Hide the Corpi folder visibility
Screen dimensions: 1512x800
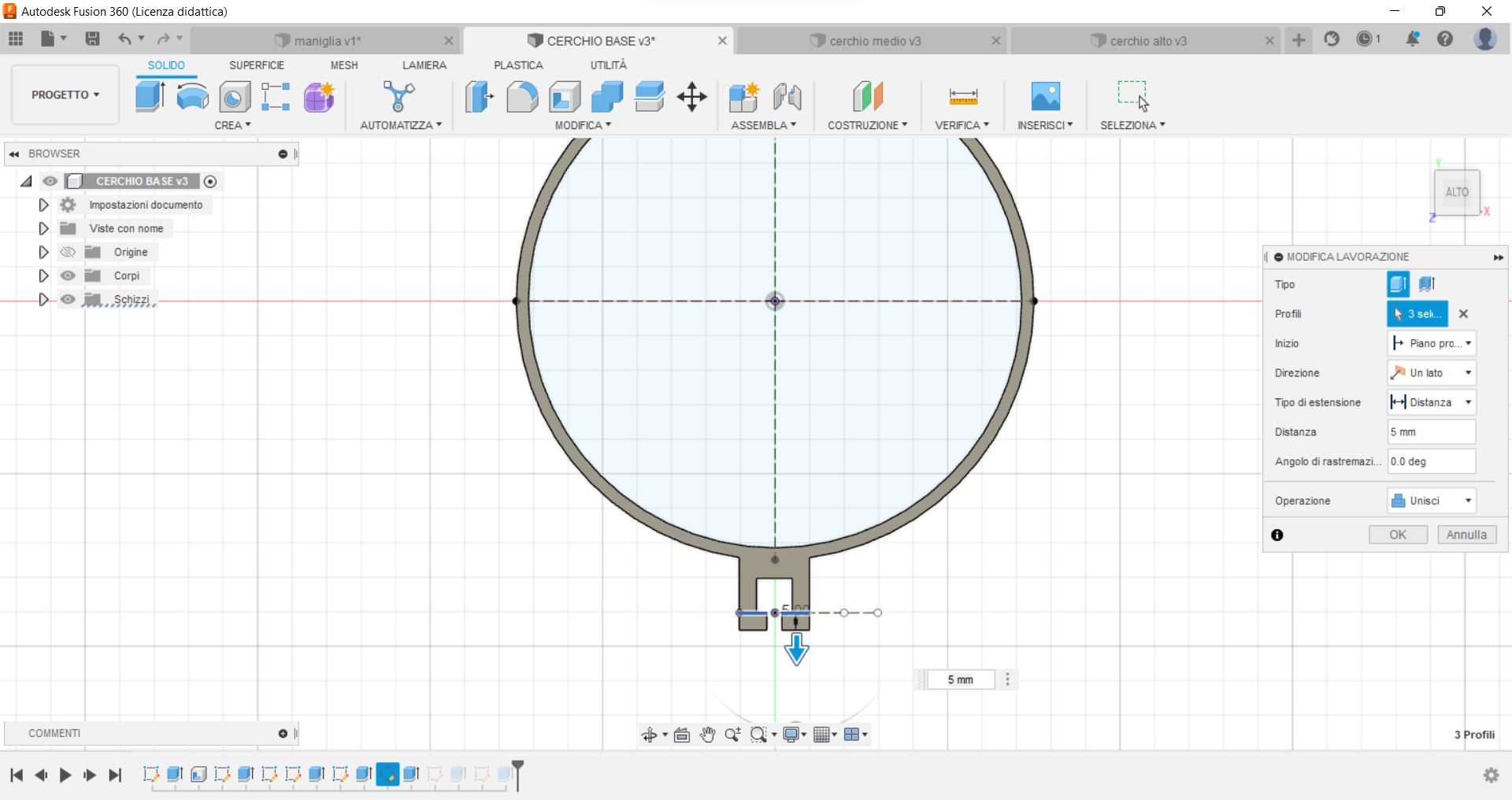[x=69, y=276]
